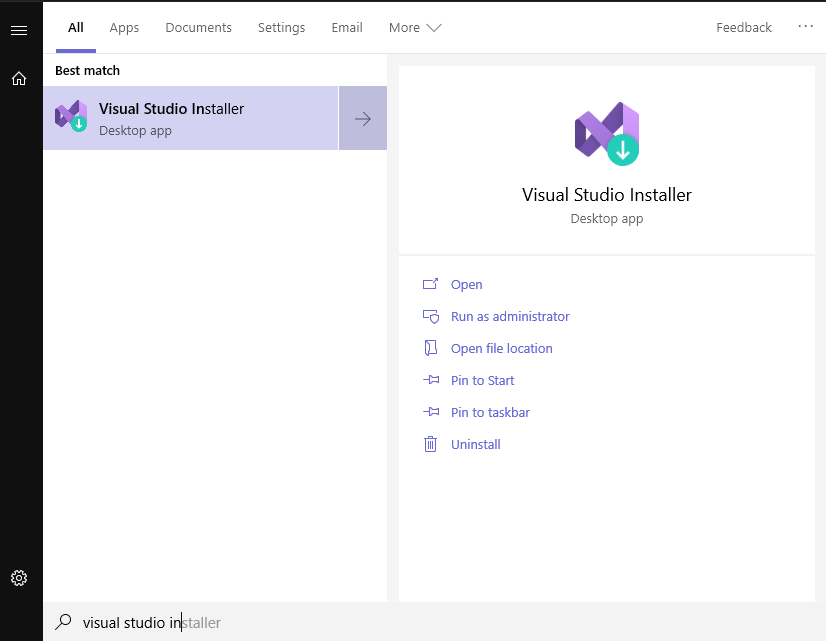
Task: Select the Settings search tab
Action: click(x=281, y=28)
